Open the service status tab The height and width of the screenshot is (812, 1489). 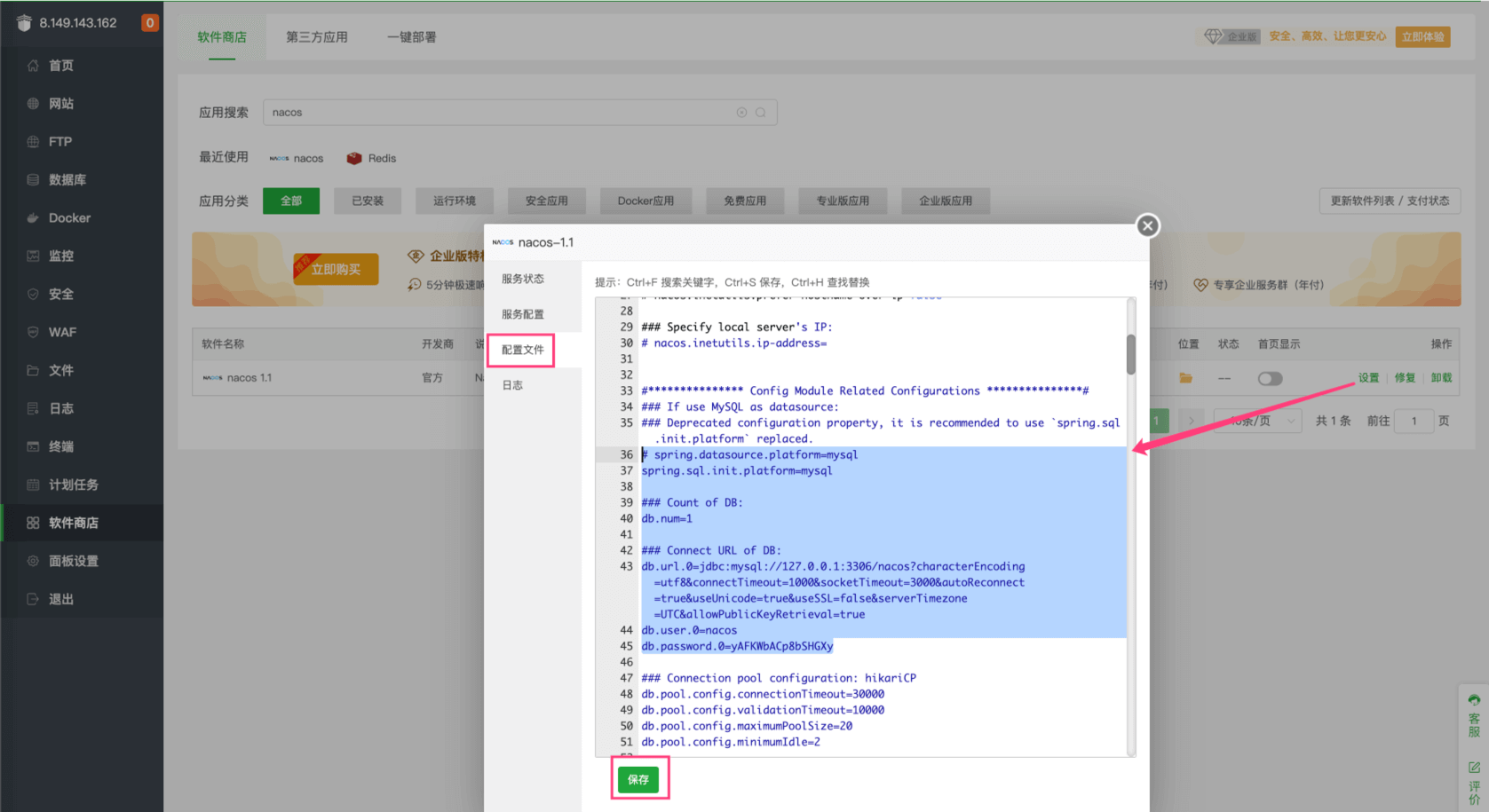(x=523, y=279)
